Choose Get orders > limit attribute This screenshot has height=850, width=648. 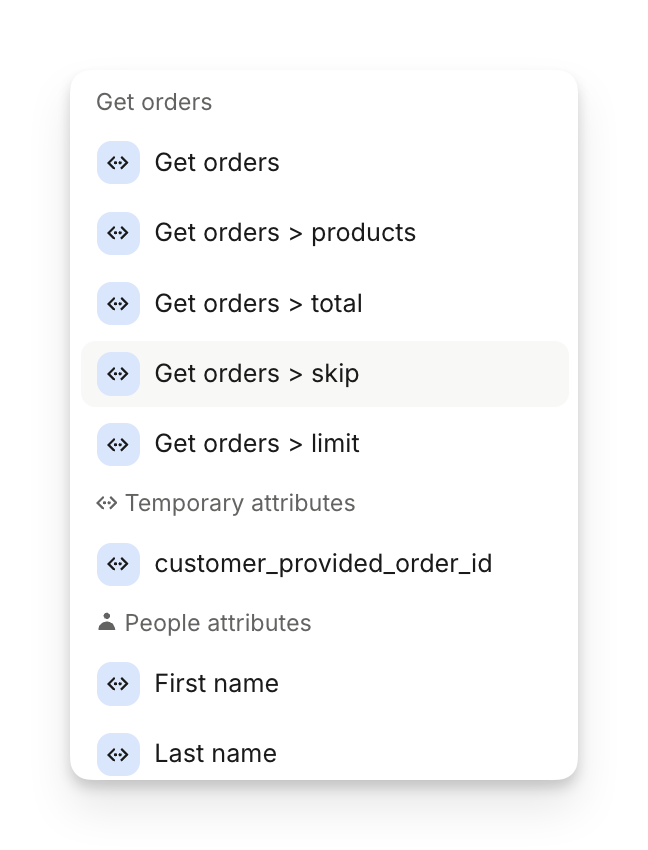click(257, 444)
